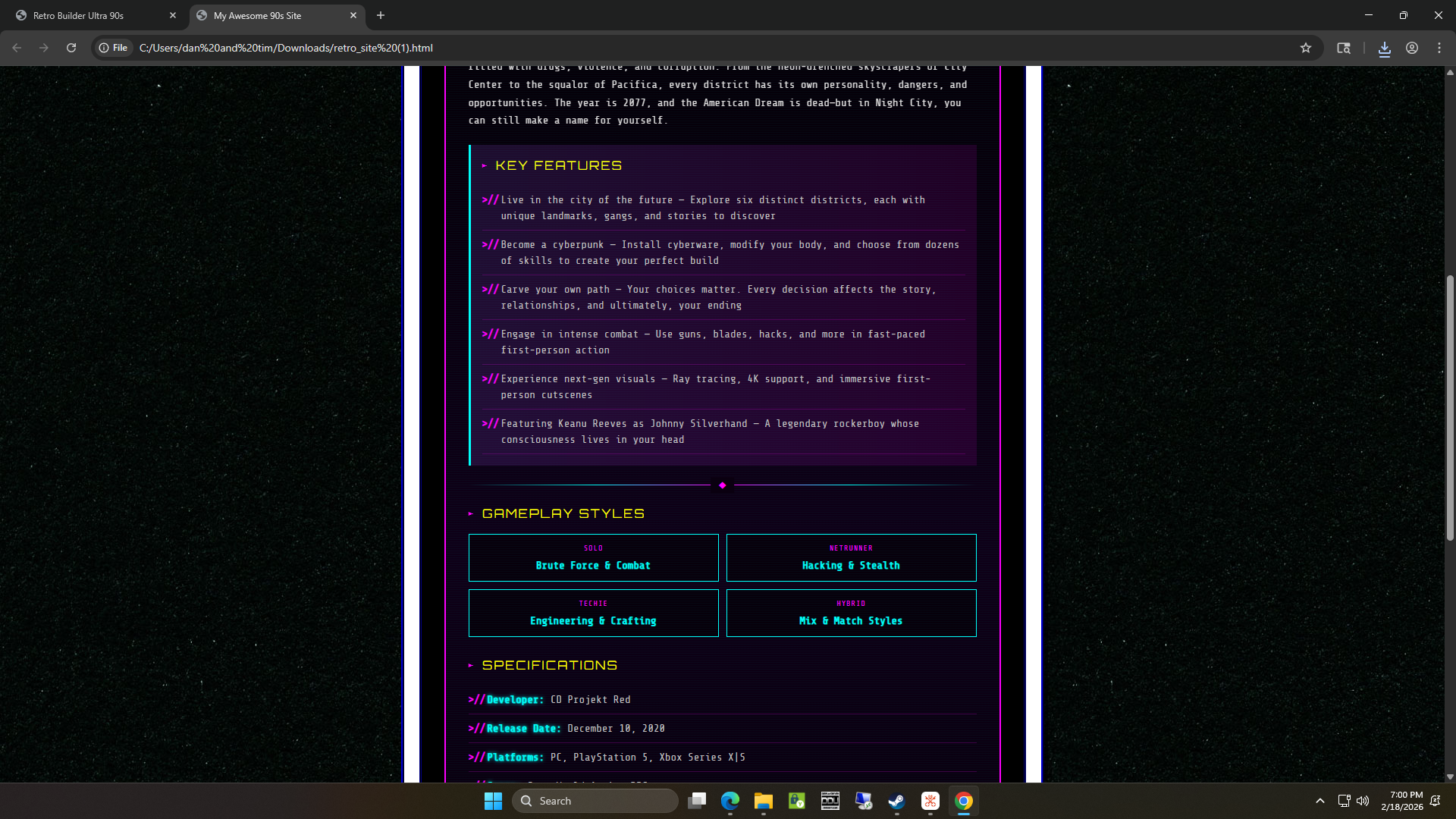Viewport: 1456px width, 819px height.
Task: Open Chrome three-dot menu
Action: point(1439,48)
